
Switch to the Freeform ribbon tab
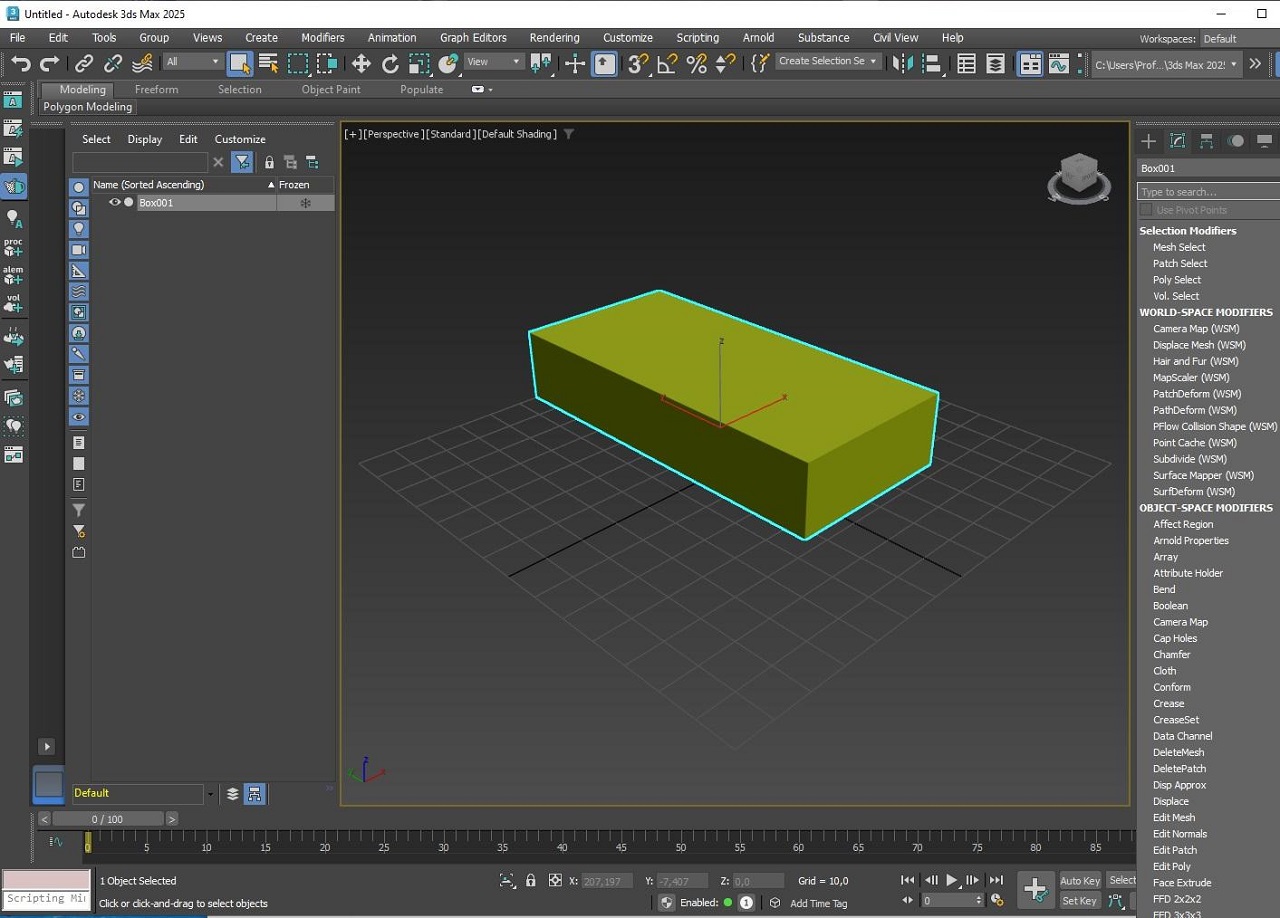tap(156, 89)
